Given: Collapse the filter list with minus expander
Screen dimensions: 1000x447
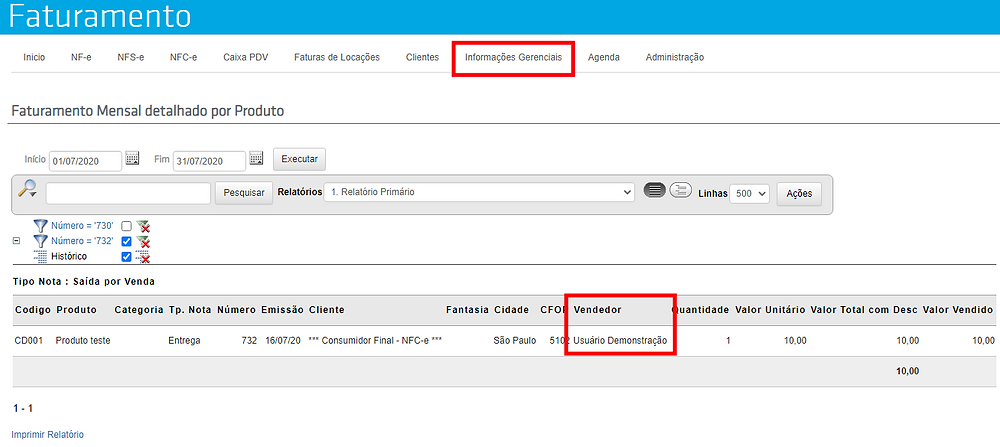Looking at the screenshot, I should pos(17,241).
